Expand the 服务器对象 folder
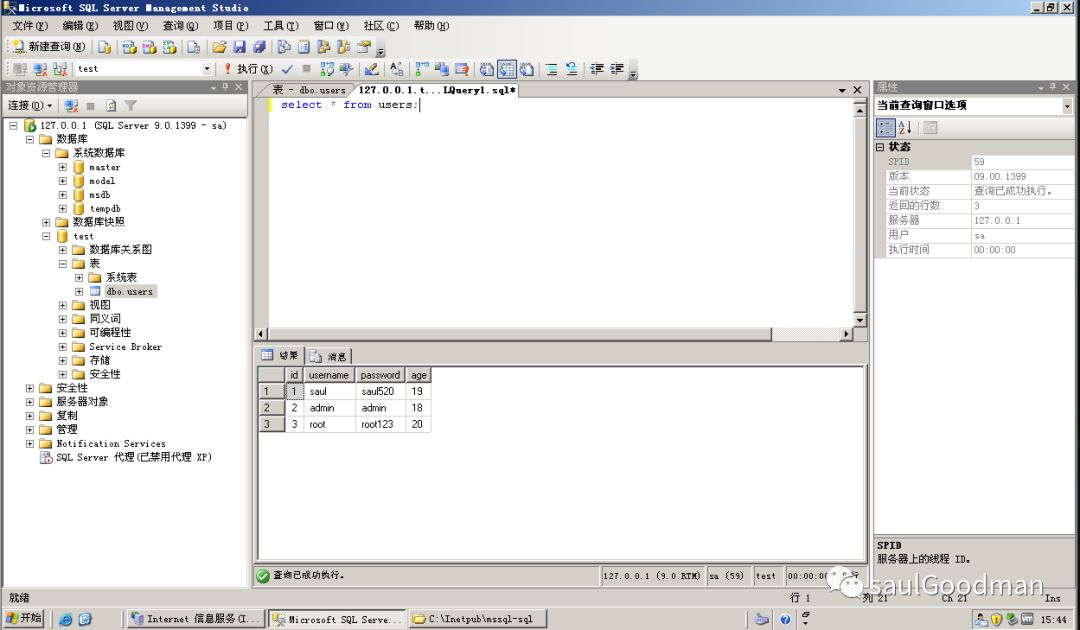This screenshot has width=1080, height=630. (30, 401)
